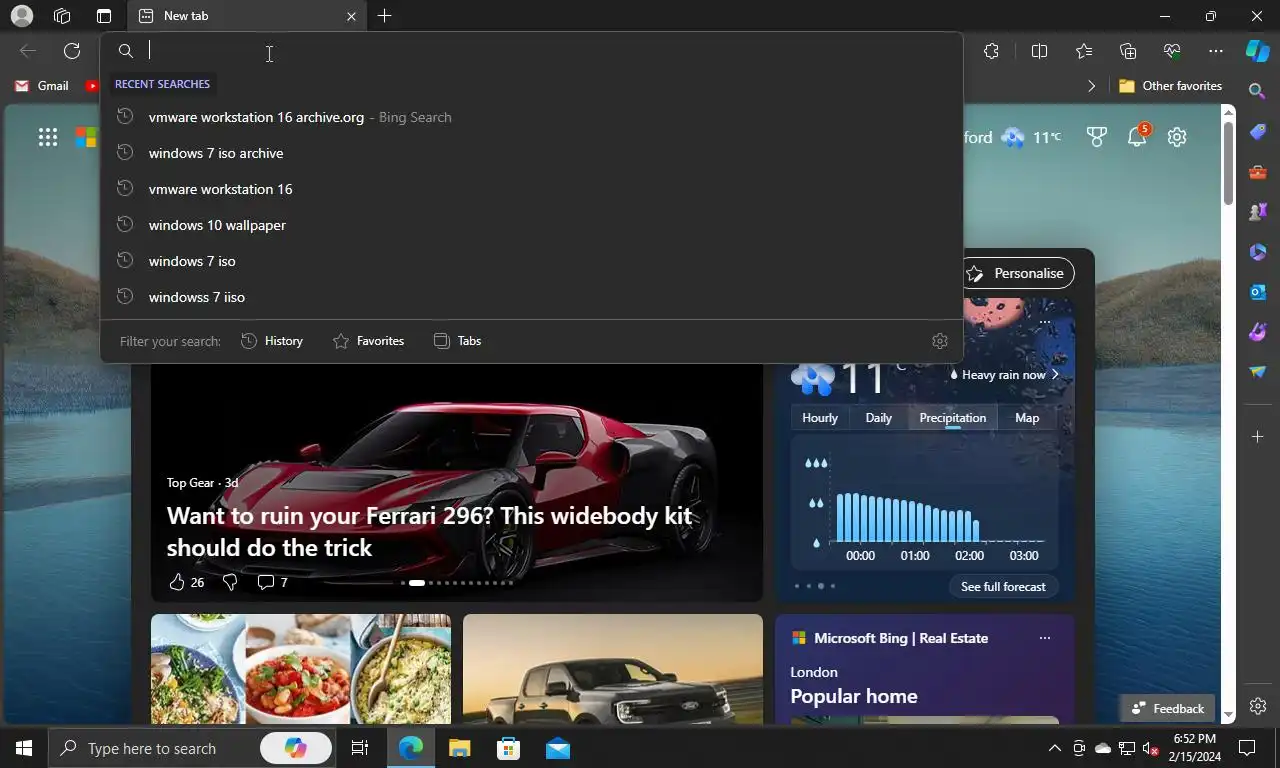The height and width of the screenshot is (768, 1280).
Task: Switch weather to Hourly tab
Action: [820, 418]
